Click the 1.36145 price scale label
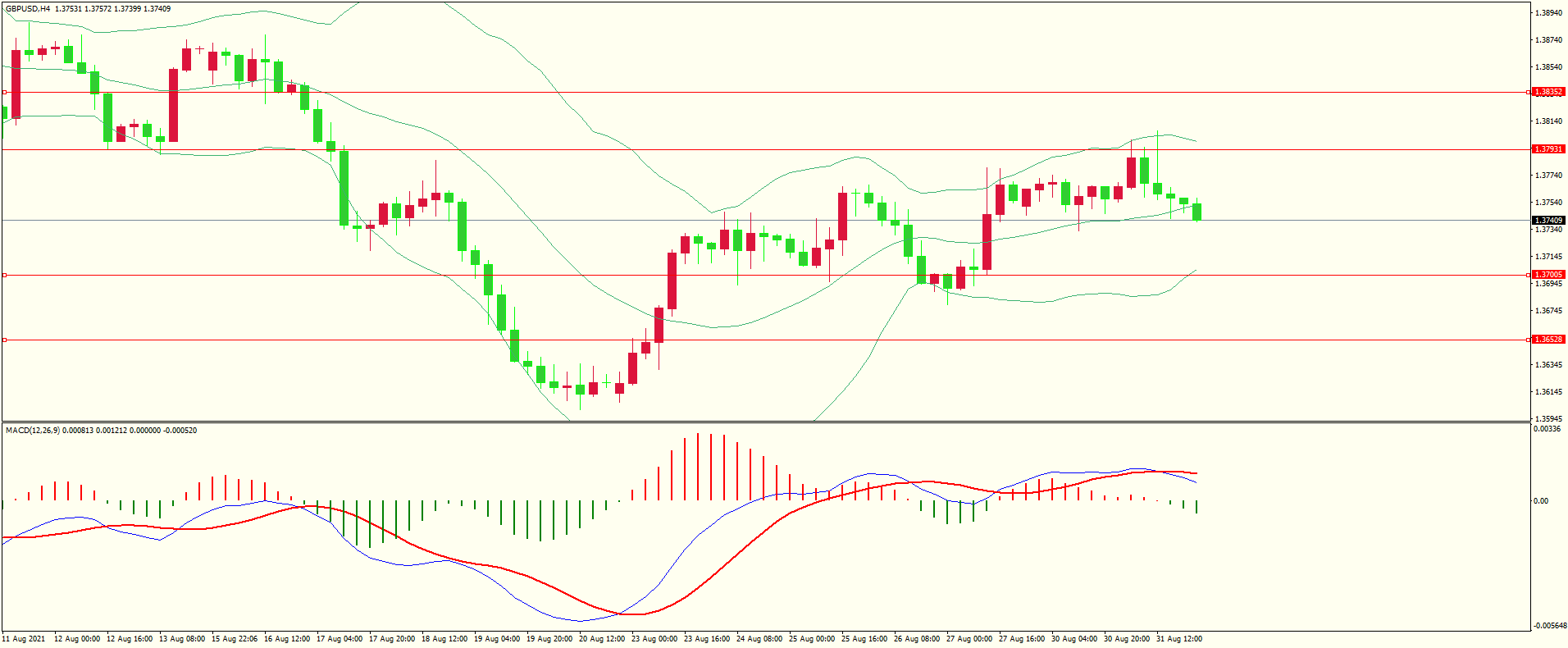The height and width of the screenshot is (648, 1568). 1548,392
